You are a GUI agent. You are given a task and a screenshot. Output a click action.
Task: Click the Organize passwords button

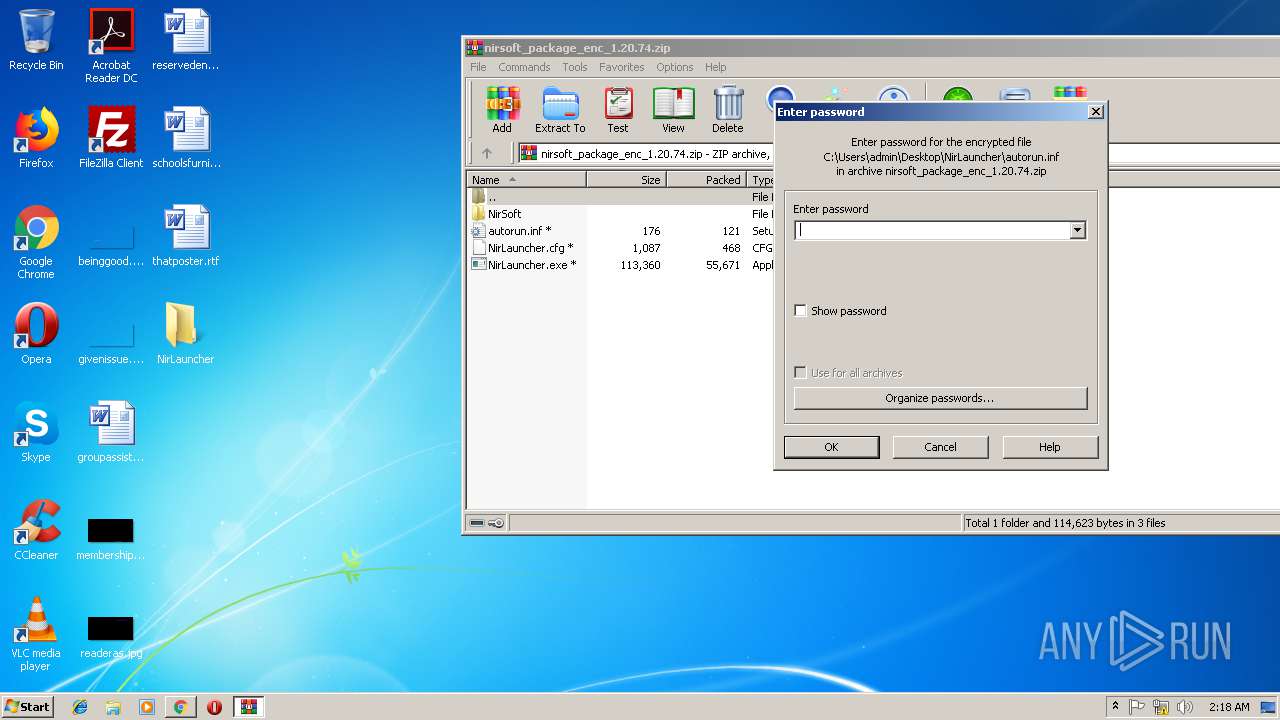pyautogui.click(x=940, y=398)
